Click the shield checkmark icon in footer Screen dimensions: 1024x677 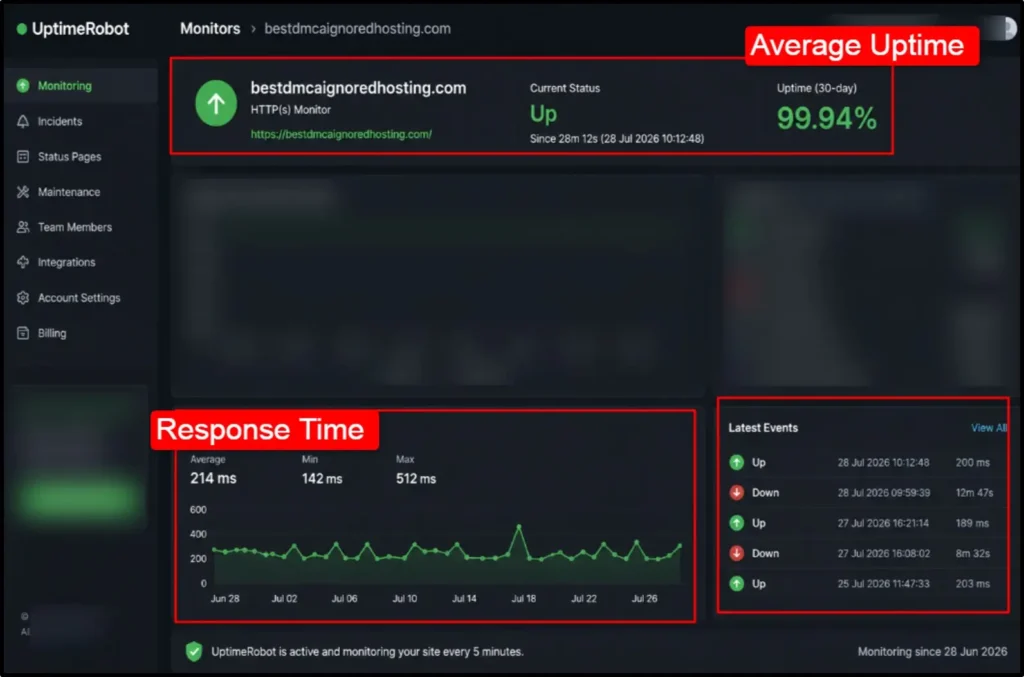pyautogui.click(x=194, y=652)
